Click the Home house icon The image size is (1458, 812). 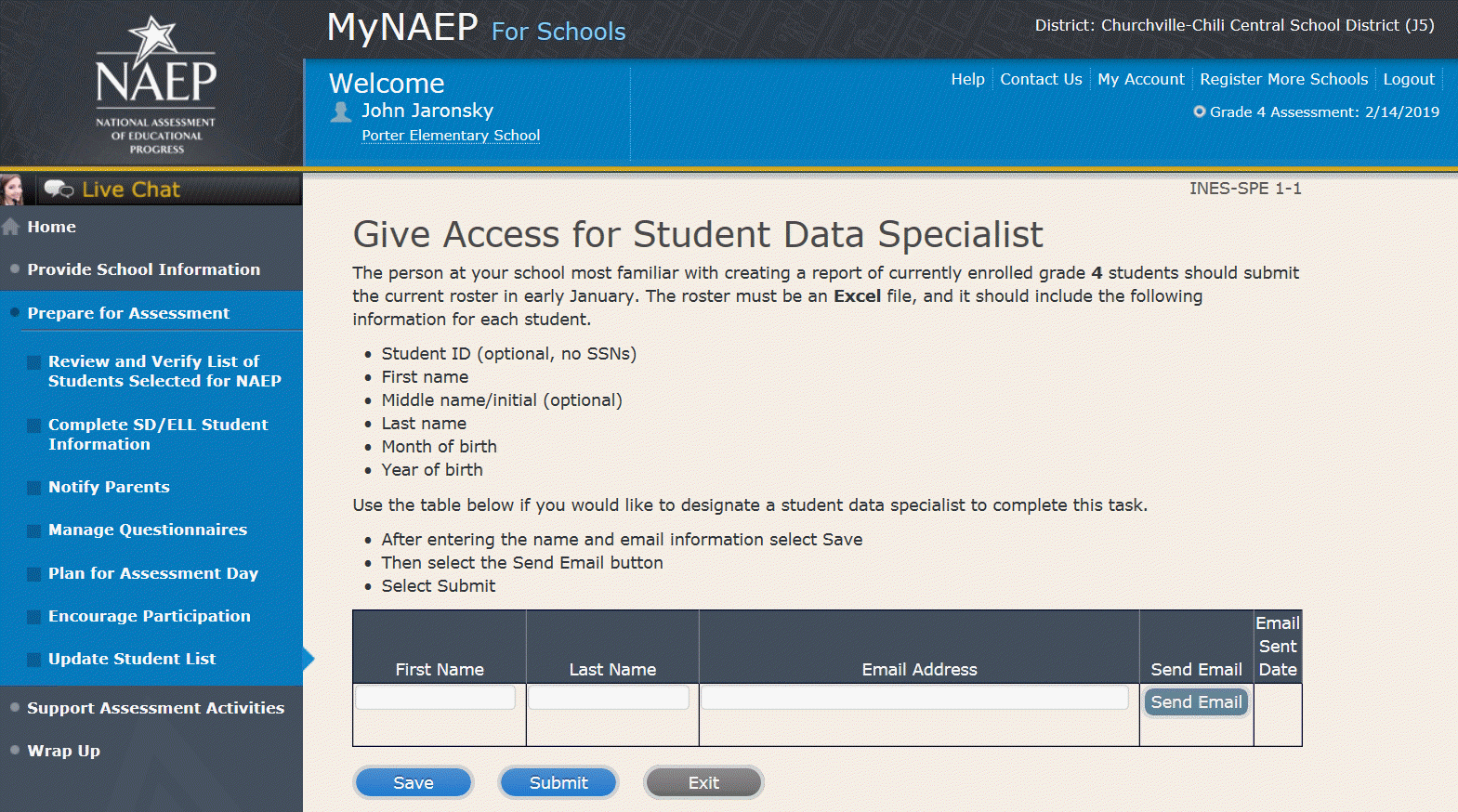click(x=11, y=227)
